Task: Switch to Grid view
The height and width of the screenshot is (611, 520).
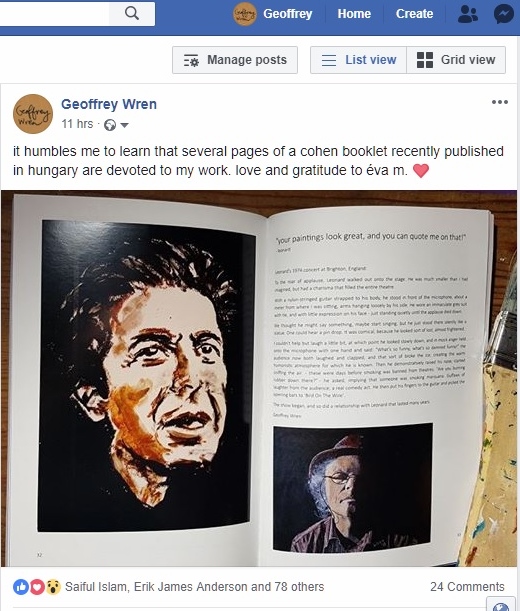Action: [x=456, y=60]
